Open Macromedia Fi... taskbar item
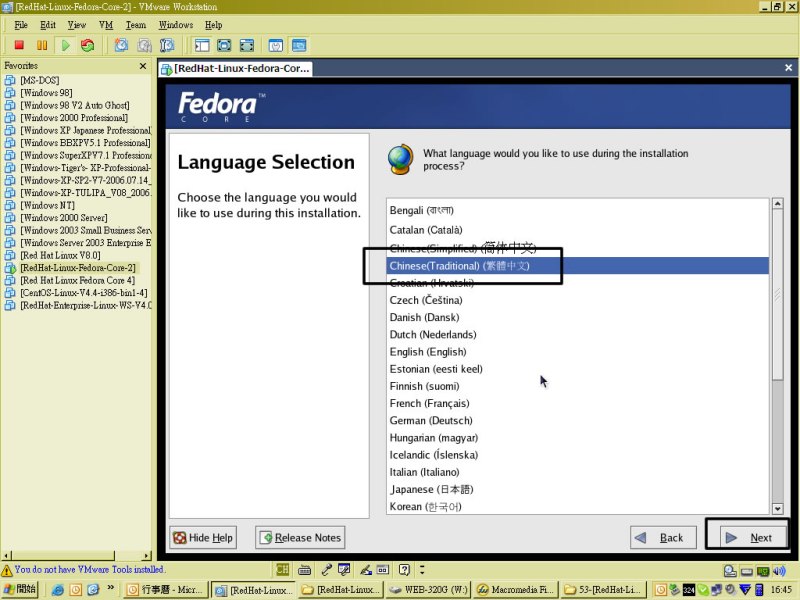Viewport: 800px width, 600px height. [x=516, y=589]
